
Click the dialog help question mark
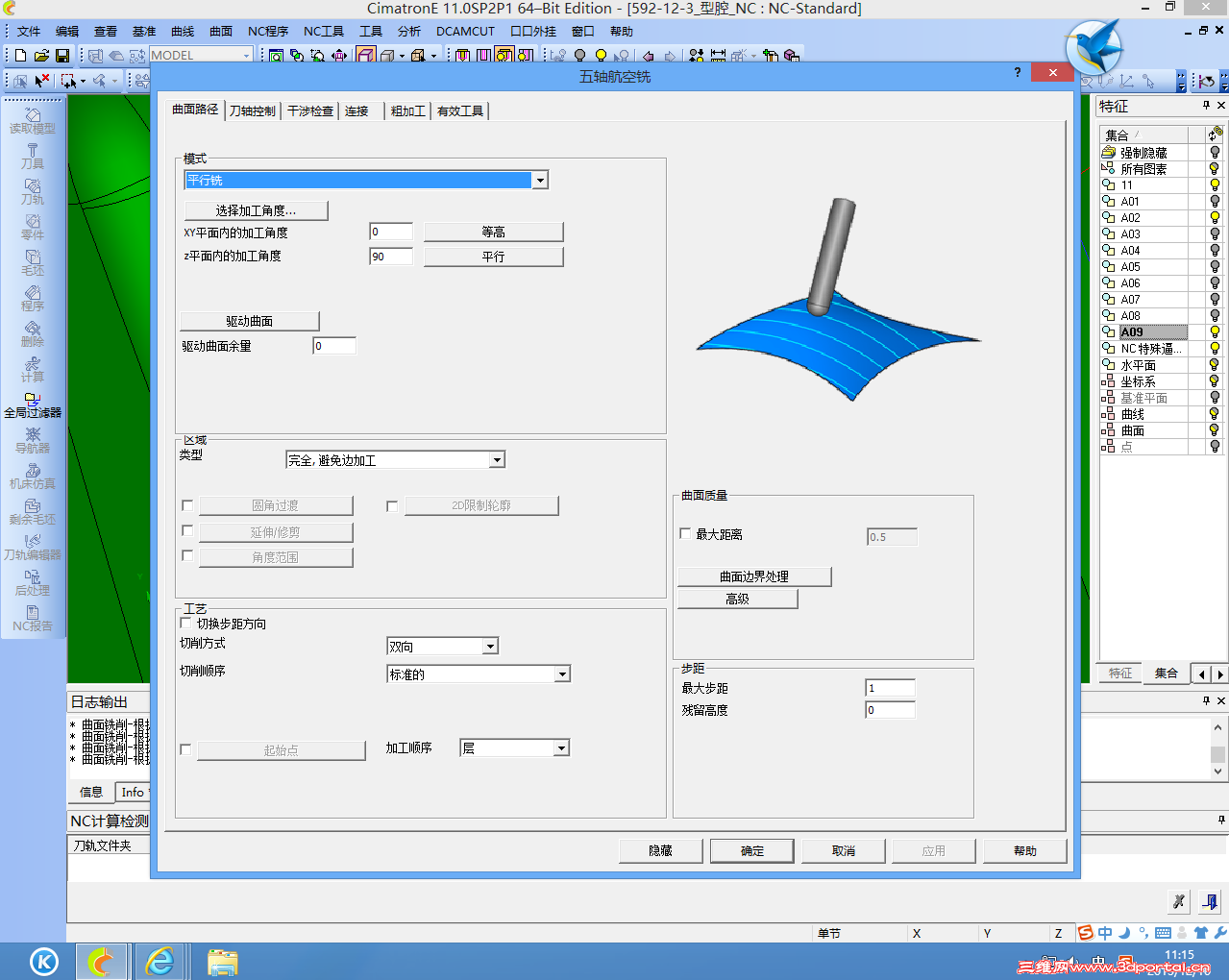click(1018, 73)
